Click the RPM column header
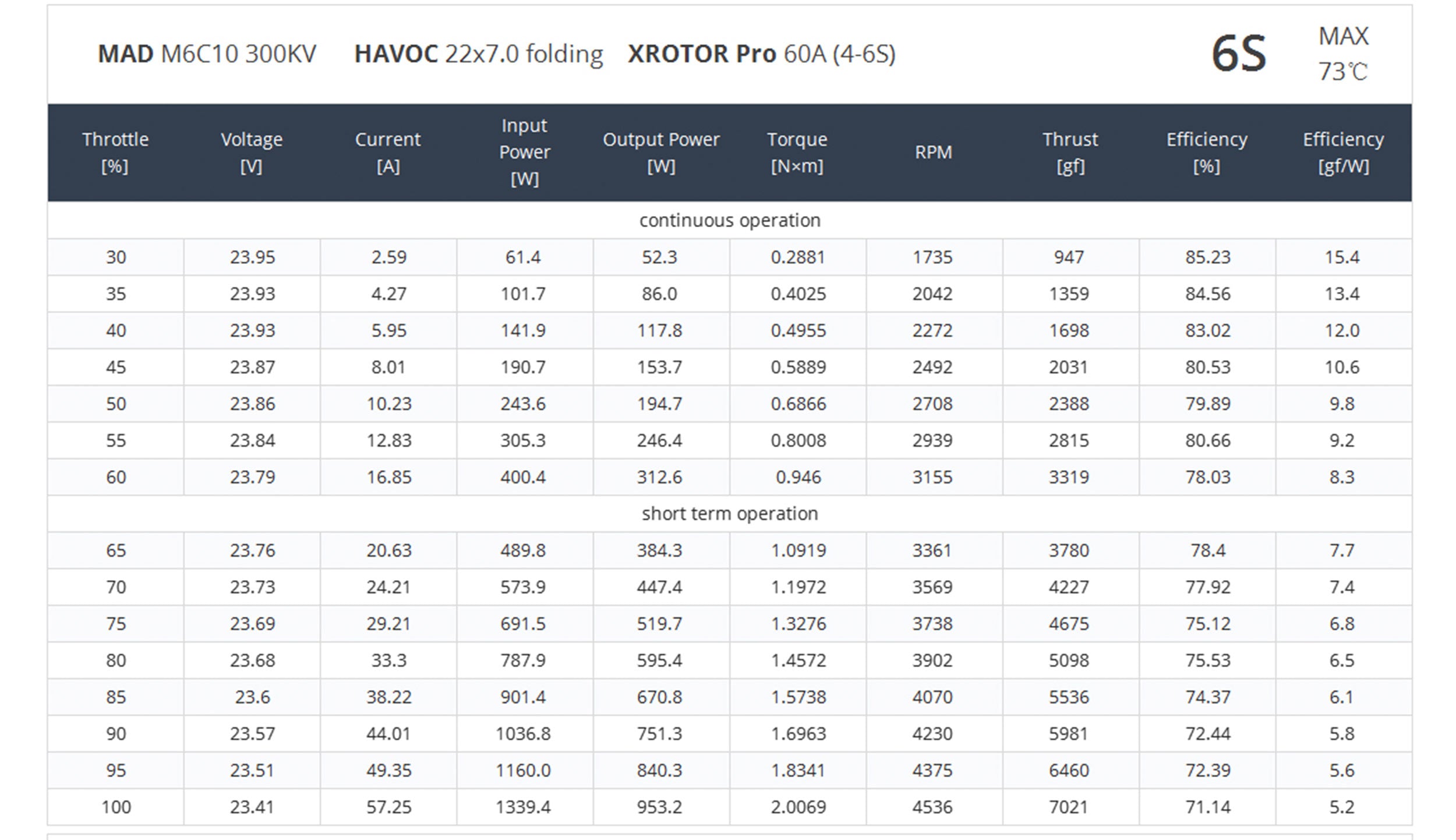 tap(933, 153)
